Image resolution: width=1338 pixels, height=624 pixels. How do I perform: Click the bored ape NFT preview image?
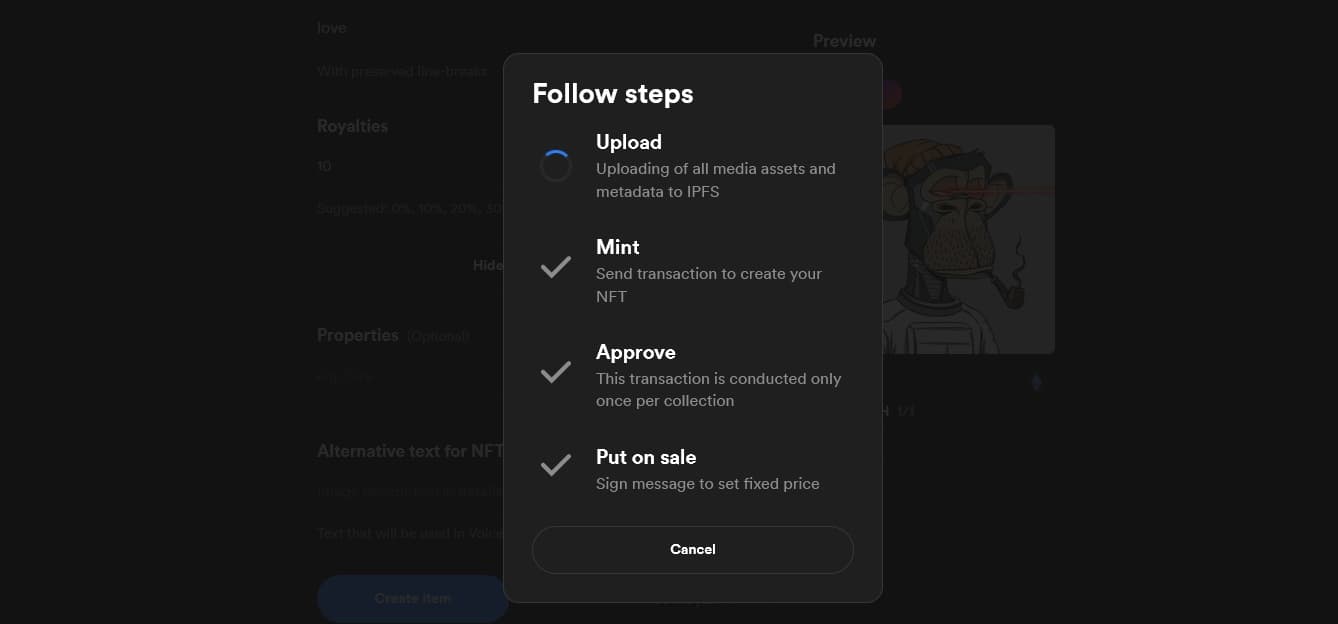tap(968, 239)
